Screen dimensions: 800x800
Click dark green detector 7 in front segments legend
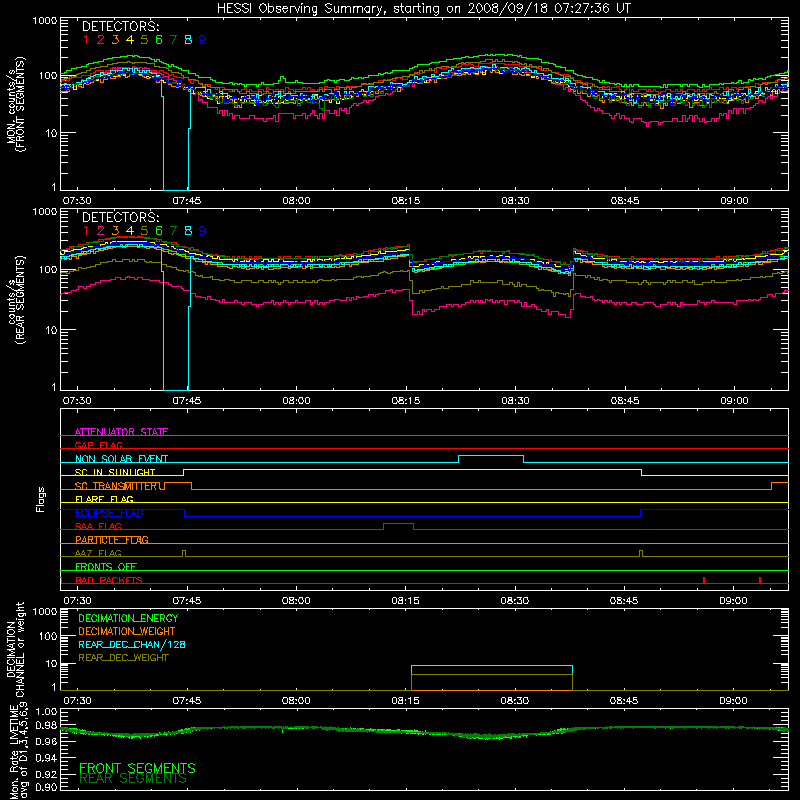[173, 40]
